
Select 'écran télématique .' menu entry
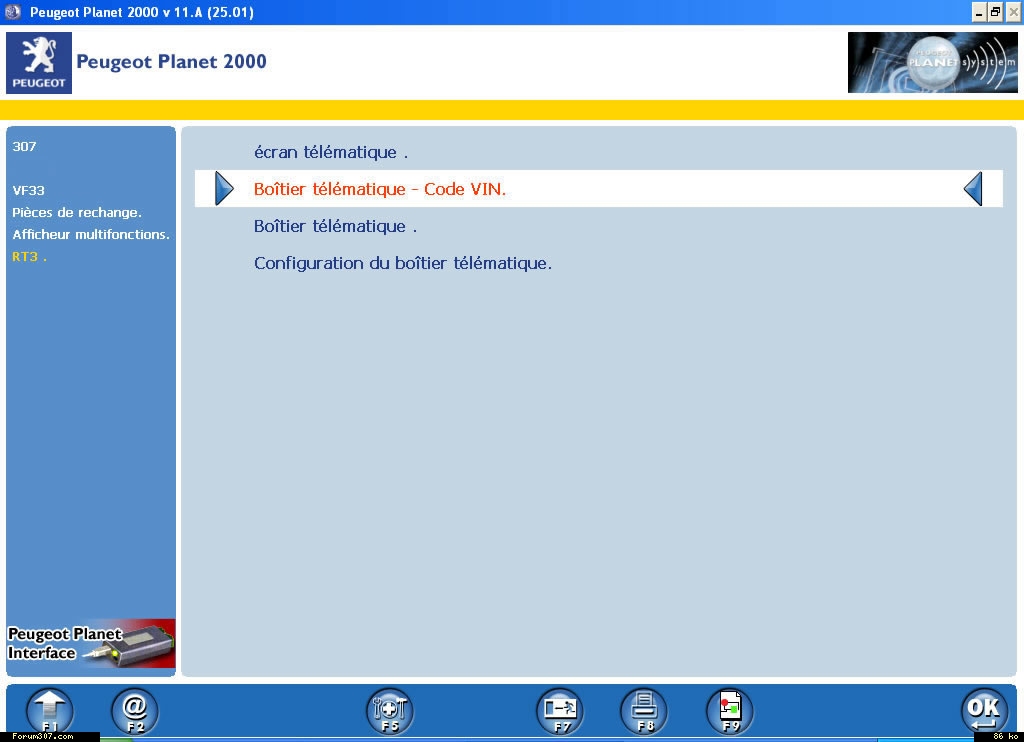click(x=330, y=152)
